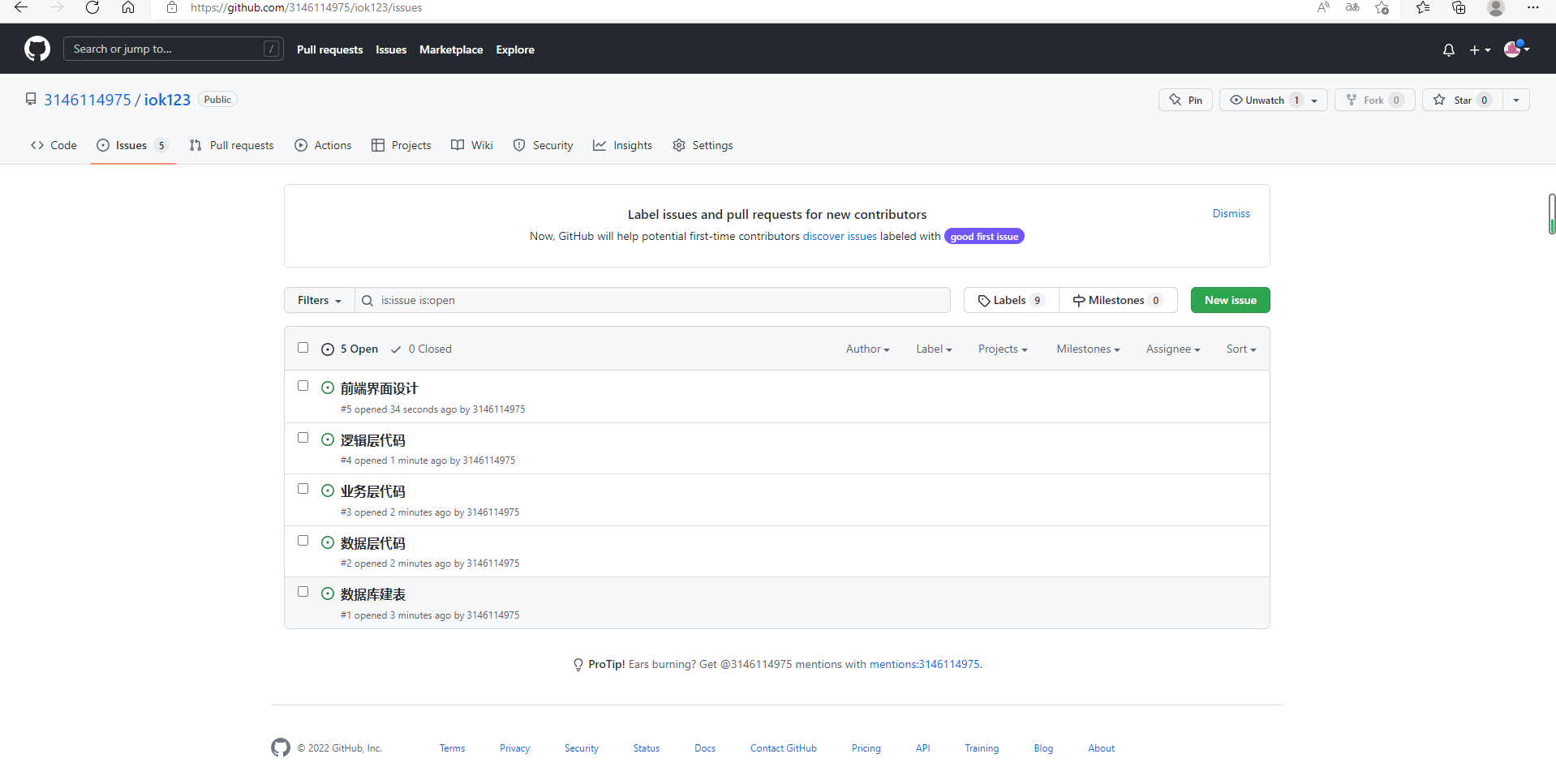Open the Insights tab
1556x784 pixels.
pos(622,145)
